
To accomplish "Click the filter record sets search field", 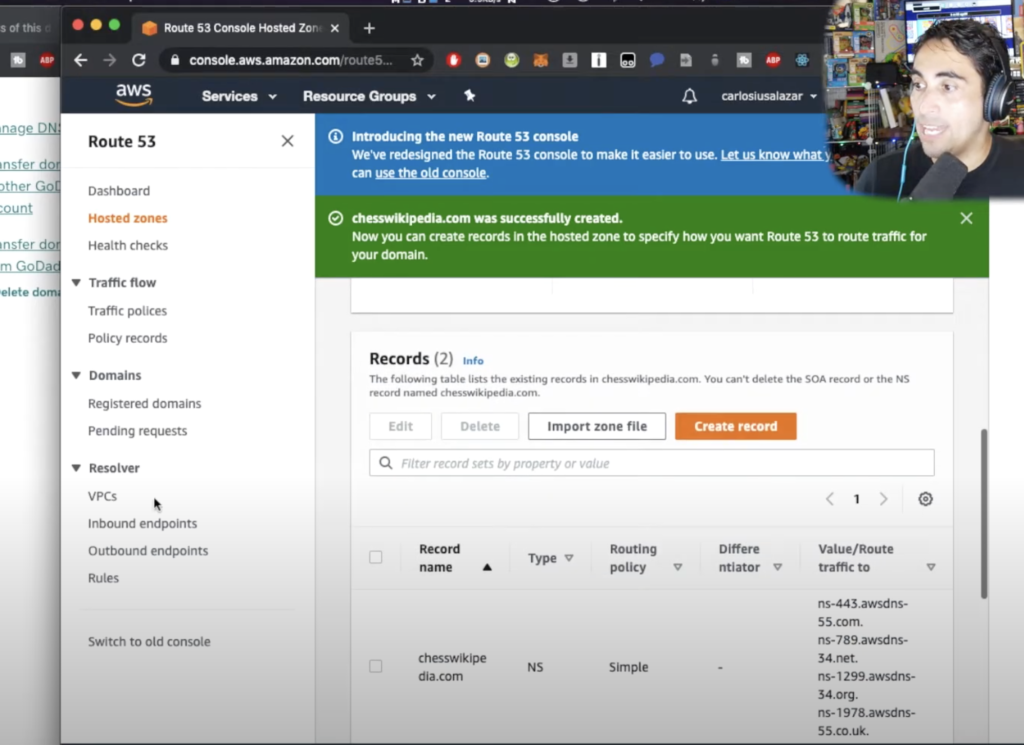I will pos(660,463).
